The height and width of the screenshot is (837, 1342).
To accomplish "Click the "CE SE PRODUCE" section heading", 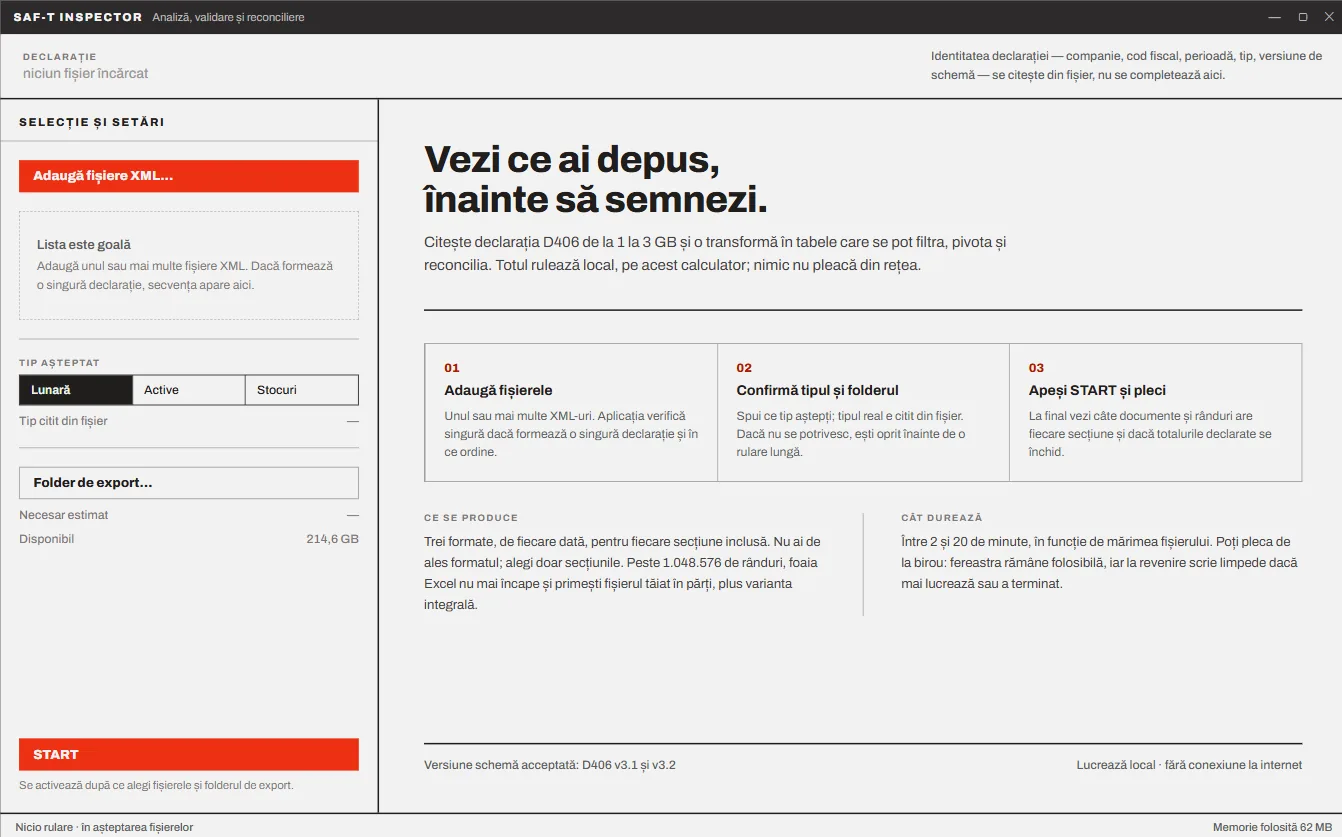I will tap(471, 518).
